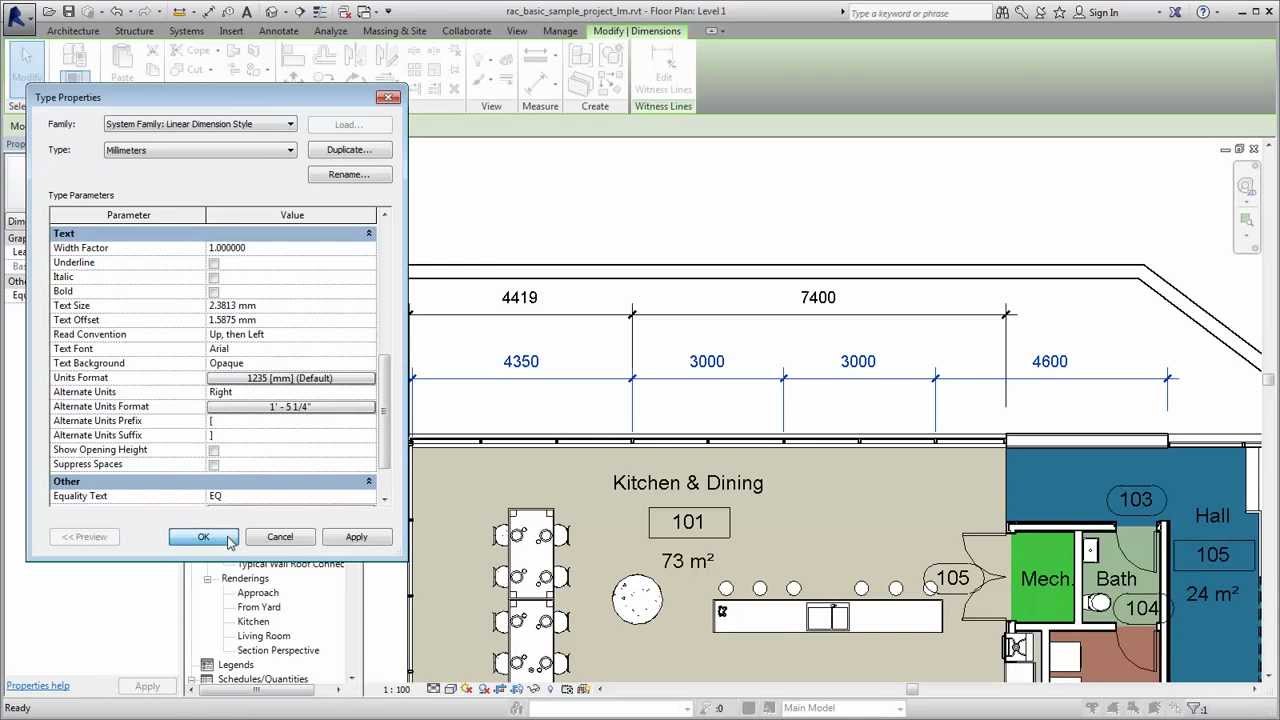This screenshot has width=1280, height=720.
Task: Open the Type dropdown showing Millimeters
Action: pyautogui.click(x=201, y=150)
